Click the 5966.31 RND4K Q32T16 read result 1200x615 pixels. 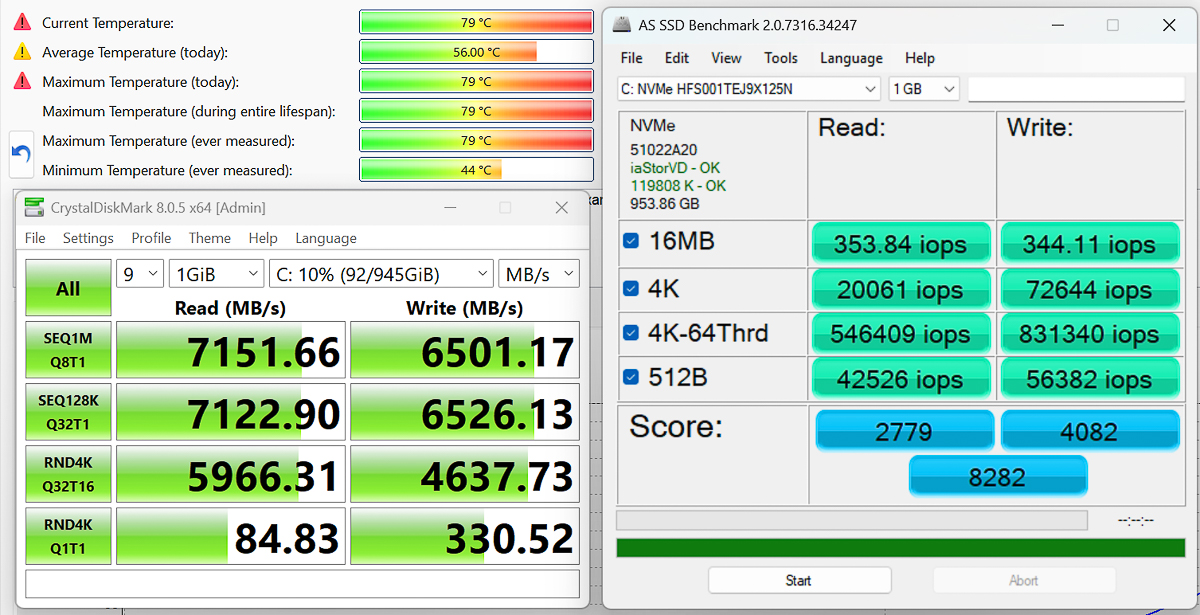pos(231,475)
